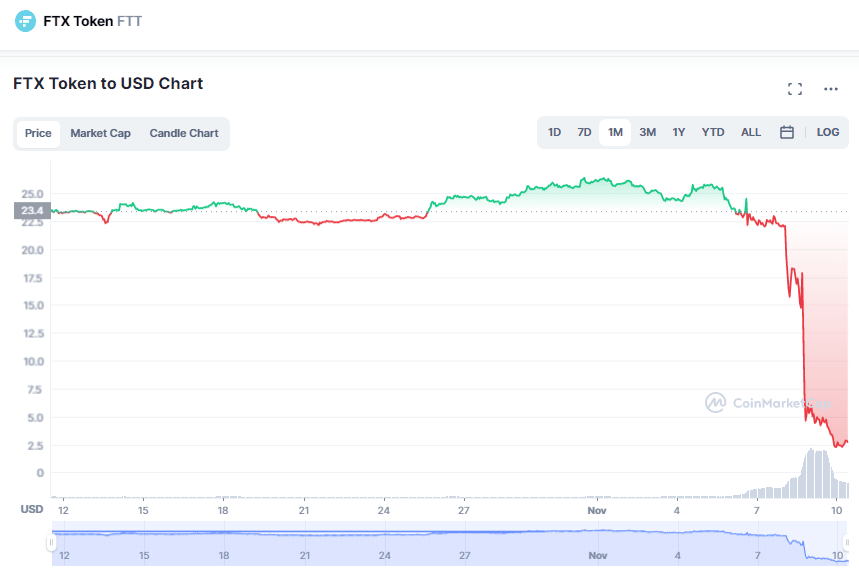Click the 'FTX Token FTT' title text

(93, 21)
